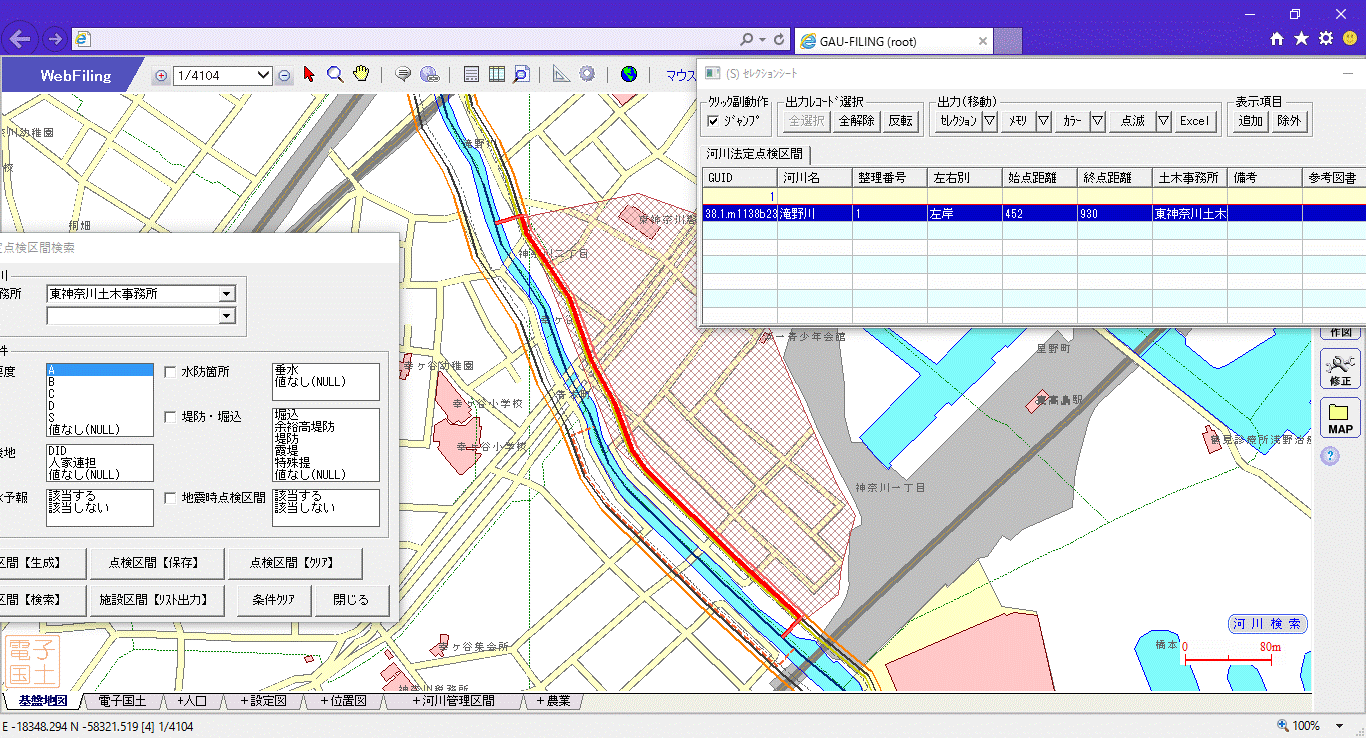Activate the magnifier zoom tool
Image resolution: width=1366 pixels, height=738 pixels.
[x=335, y=75]
